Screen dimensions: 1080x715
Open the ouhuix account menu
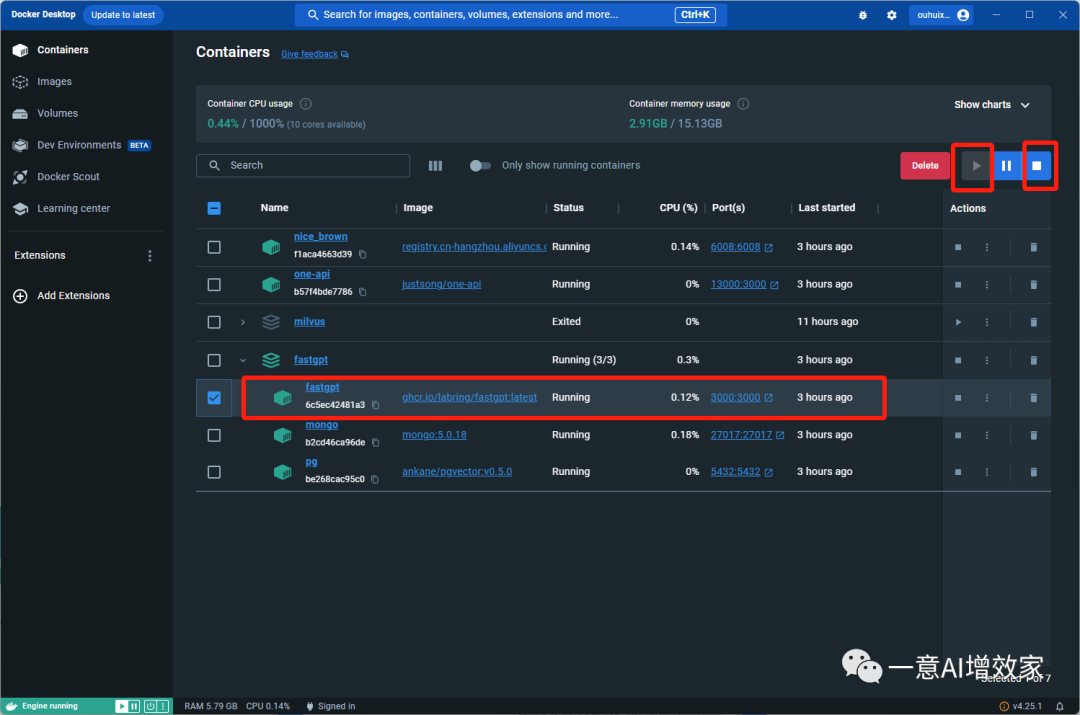click(941, 14)
